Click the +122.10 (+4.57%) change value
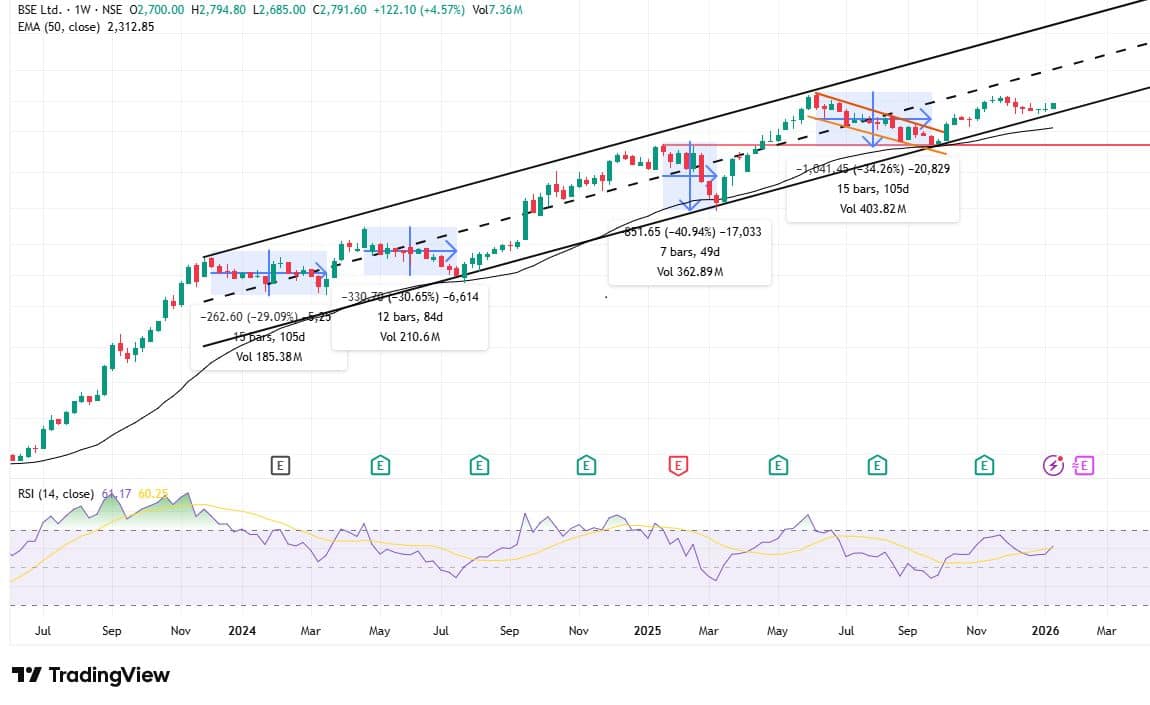This screenshot has height=705, width=1150. [x=419, y=10]
